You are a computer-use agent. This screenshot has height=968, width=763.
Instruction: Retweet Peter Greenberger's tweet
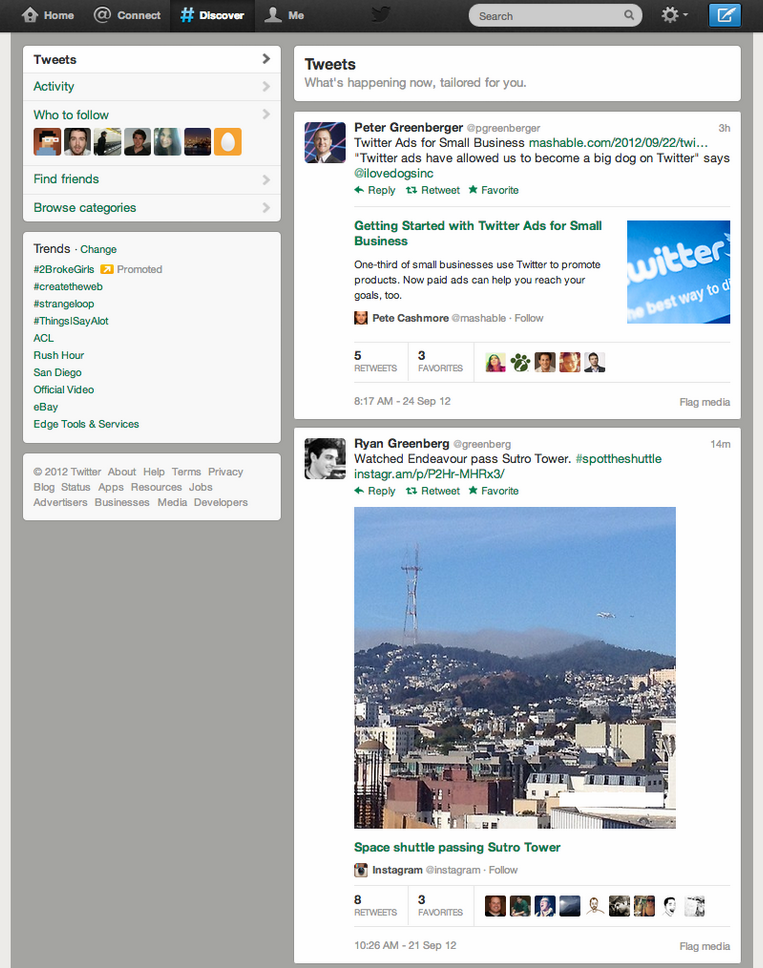pyautogui.click(x=433, y=190)
